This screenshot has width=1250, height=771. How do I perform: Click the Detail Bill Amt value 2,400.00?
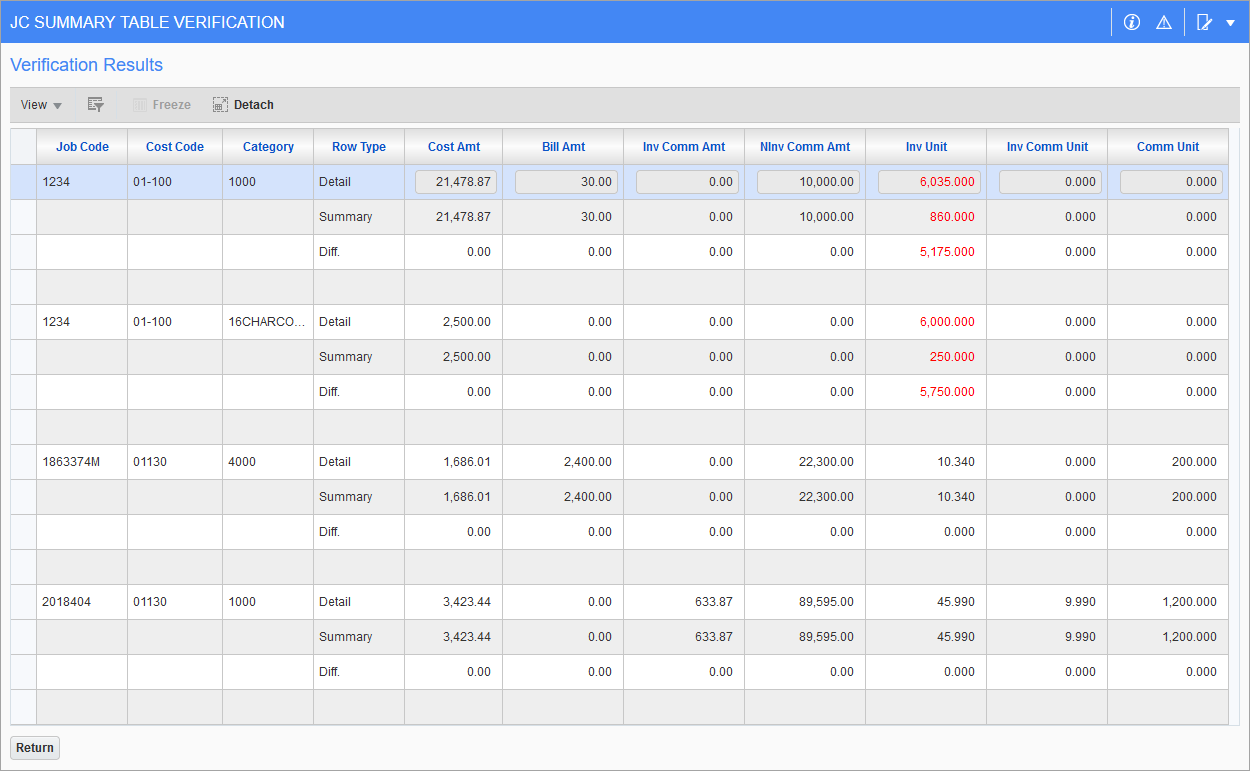coord(587,462)
